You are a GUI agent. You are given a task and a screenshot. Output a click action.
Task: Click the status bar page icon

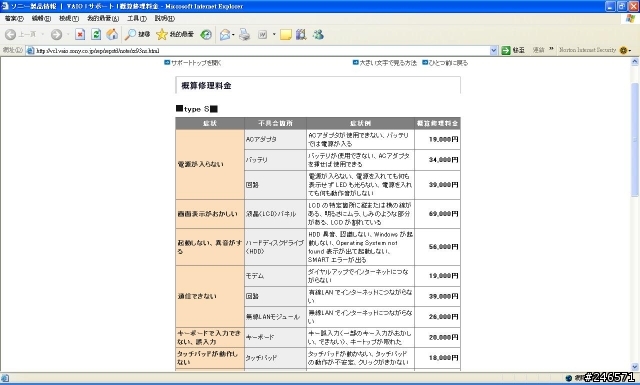tap(5, 378)
